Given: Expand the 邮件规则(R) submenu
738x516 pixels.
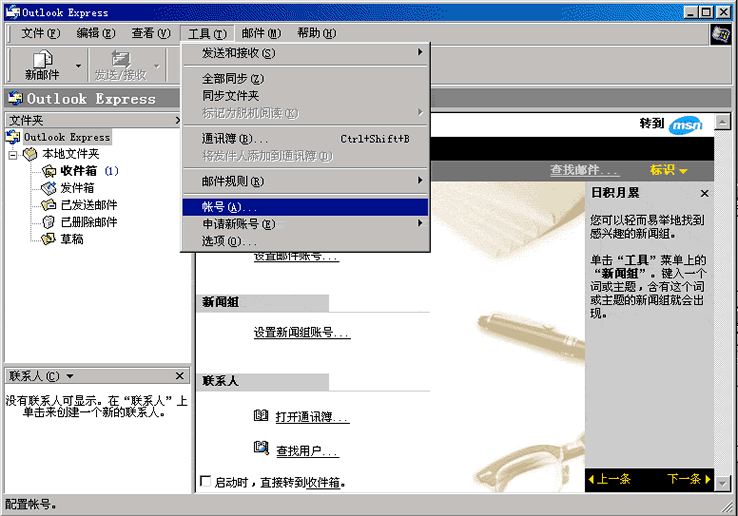Looking at the screenshot, I should coord(305,181).
